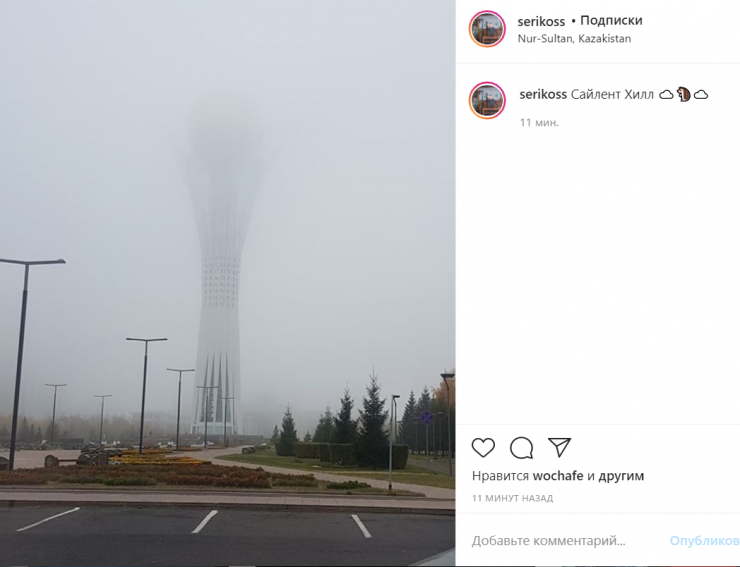The image size is (740, 567).
Task: Click the last cloud emoji in caption
Action: click(701, 95)
